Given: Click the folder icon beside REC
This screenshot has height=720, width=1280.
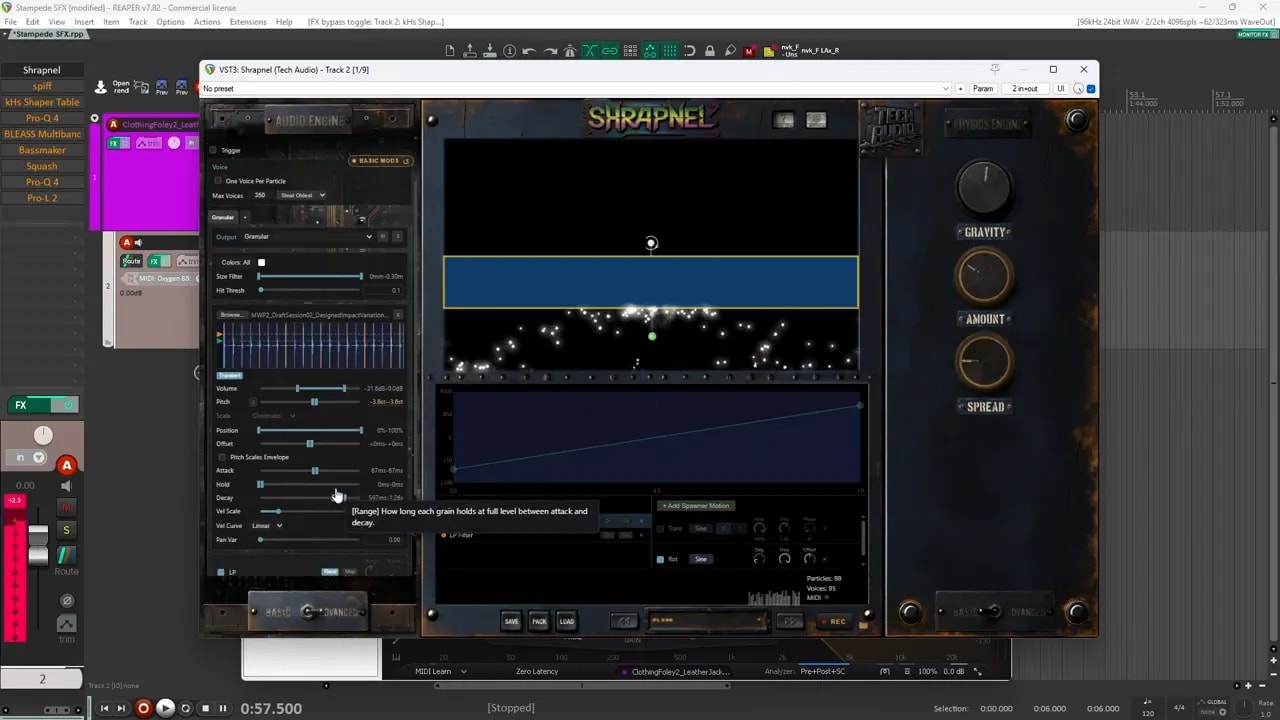Looking at the screenshot, I should click(863, 623).
